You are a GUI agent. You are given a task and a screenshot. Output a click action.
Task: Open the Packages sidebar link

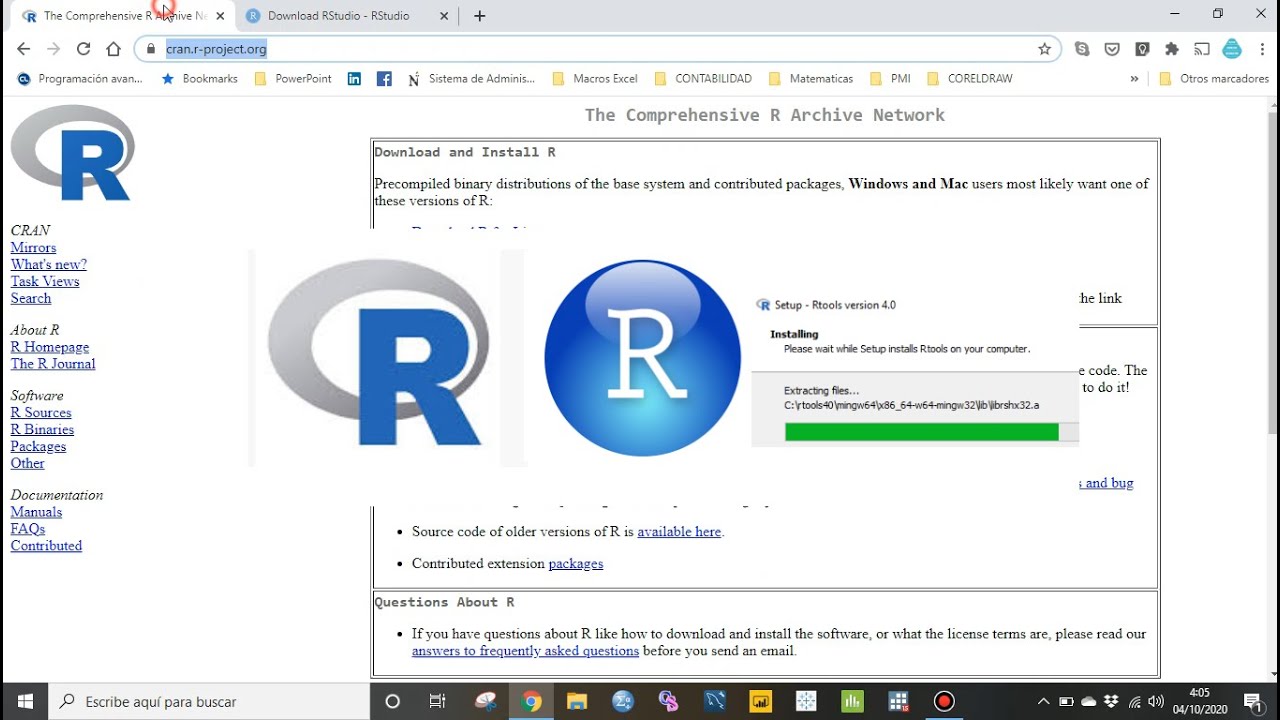(38, 446)
